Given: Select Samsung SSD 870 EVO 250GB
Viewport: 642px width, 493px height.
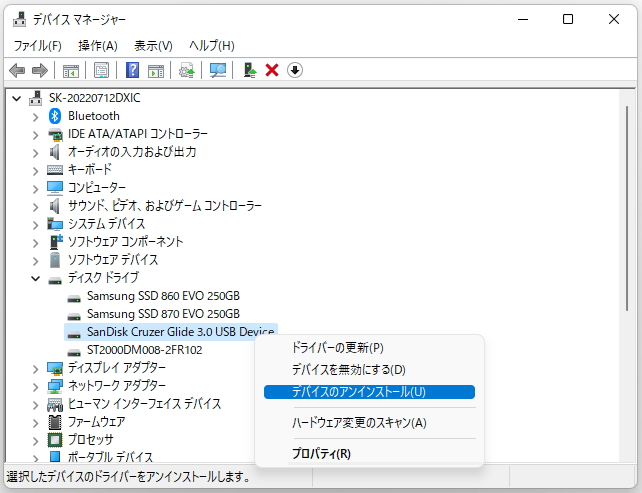Looking at the screenshot, I should tap(163, 314).
